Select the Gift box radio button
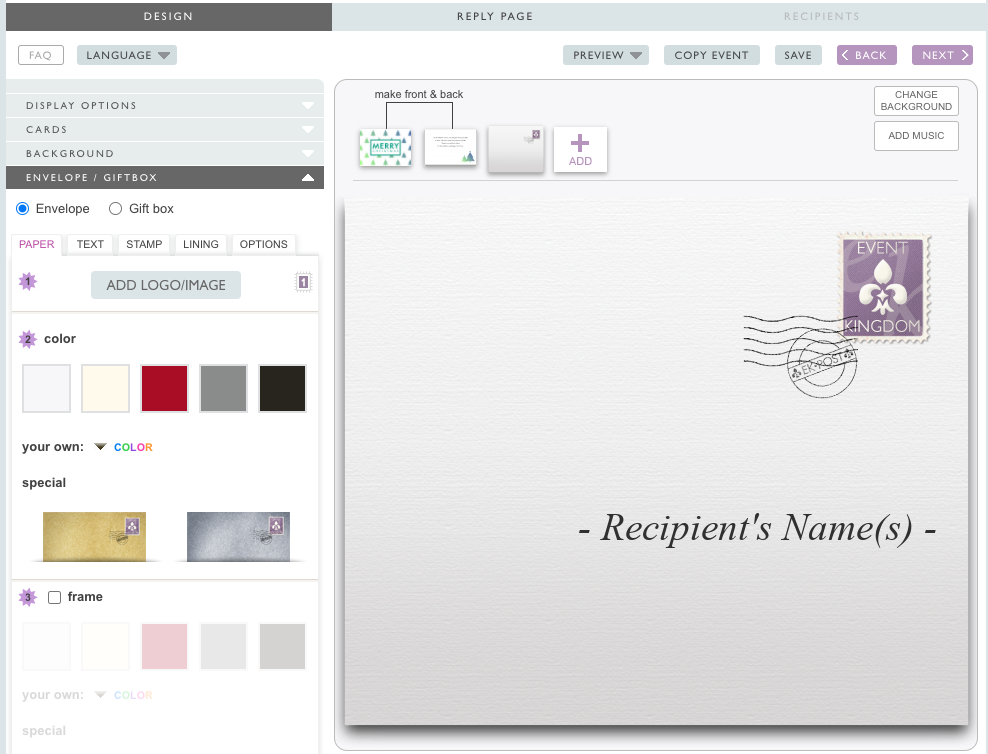988x754 pixels. pos(115,209)
